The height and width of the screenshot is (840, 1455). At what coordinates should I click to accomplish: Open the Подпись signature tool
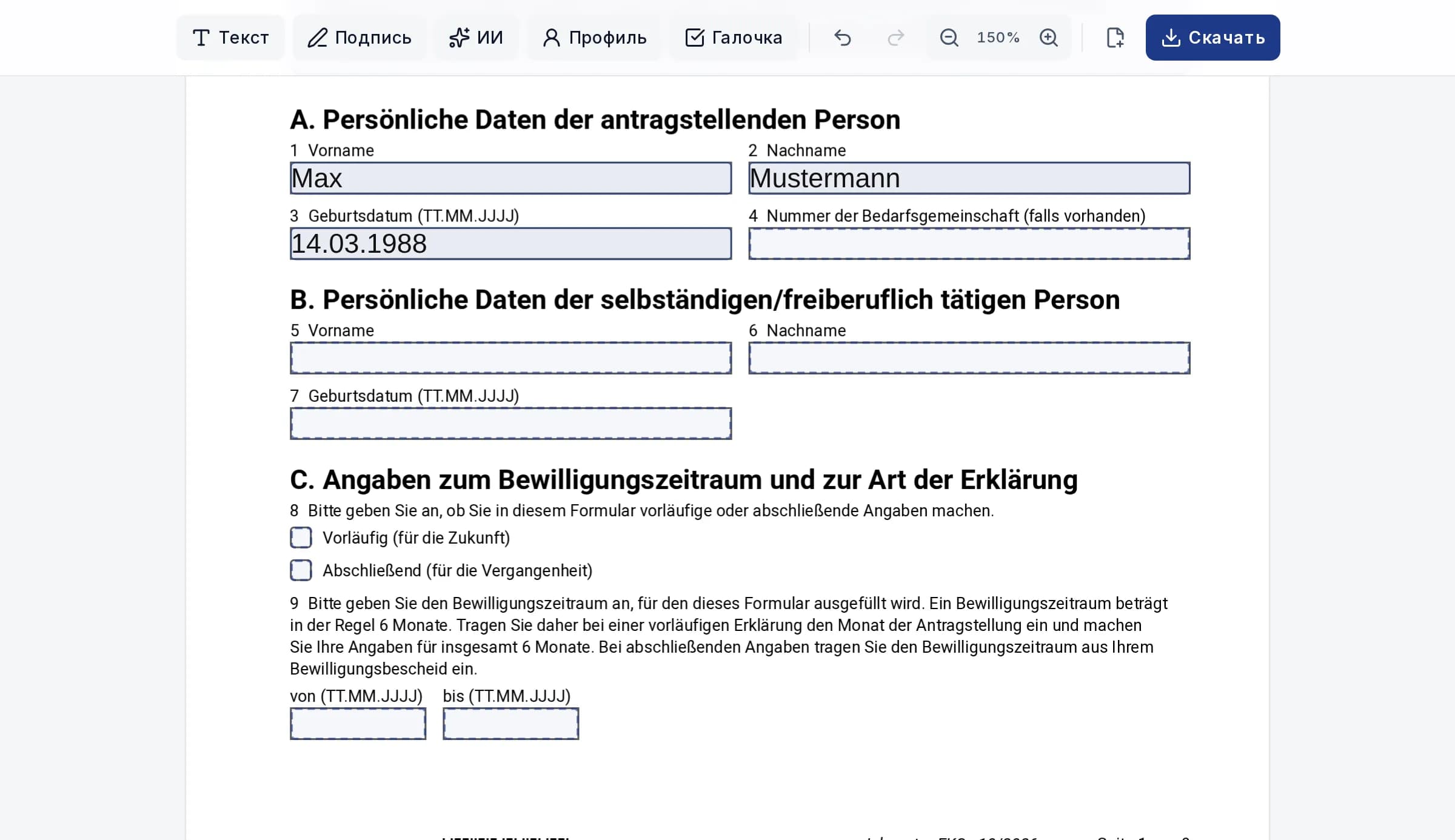tap(360, 38)
